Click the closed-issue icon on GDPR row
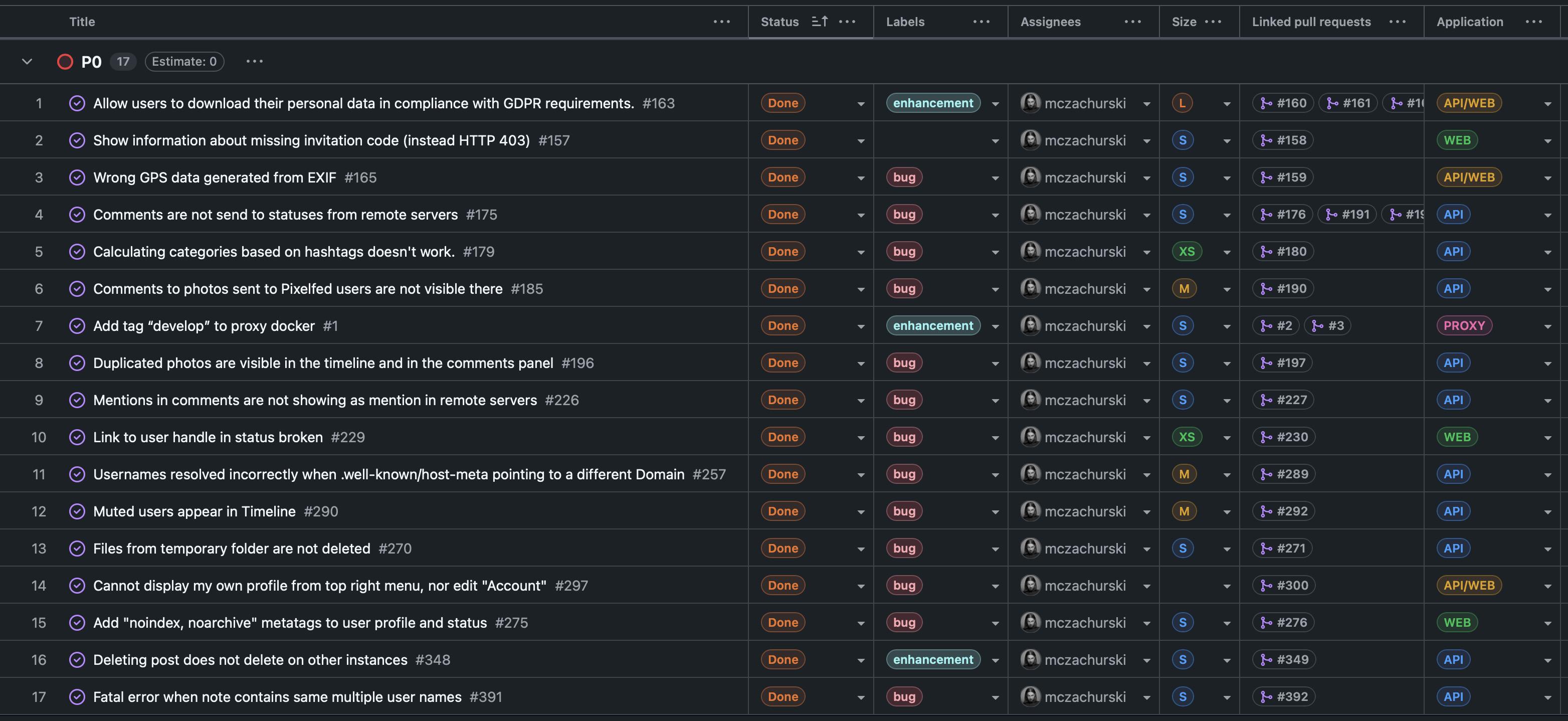Viewport: 1568px width, 721px height. (x=77, y=103)
